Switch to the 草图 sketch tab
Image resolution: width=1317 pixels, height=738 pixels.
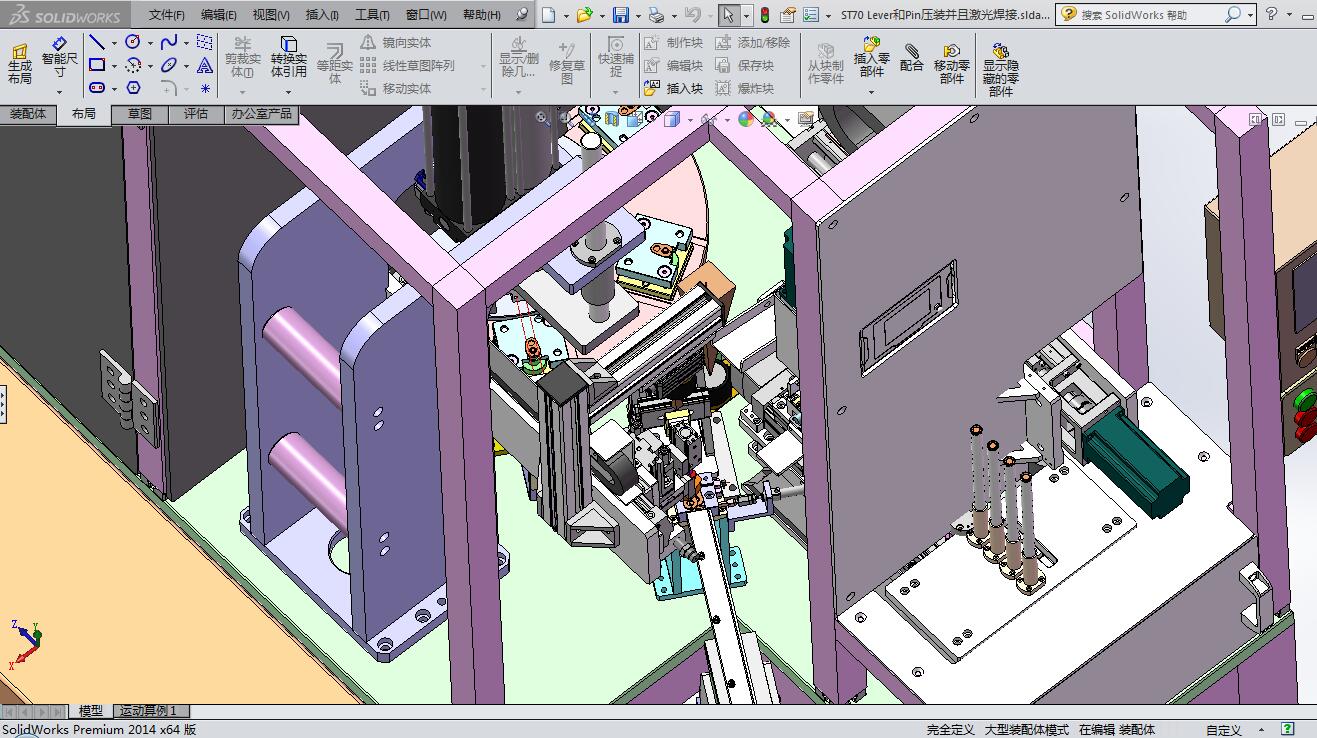pos(140,114)
